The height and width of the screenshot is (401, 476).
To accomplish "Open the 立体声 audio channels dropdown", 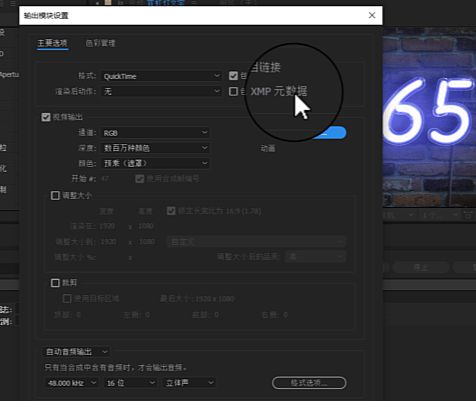I will tap(189, 383).
